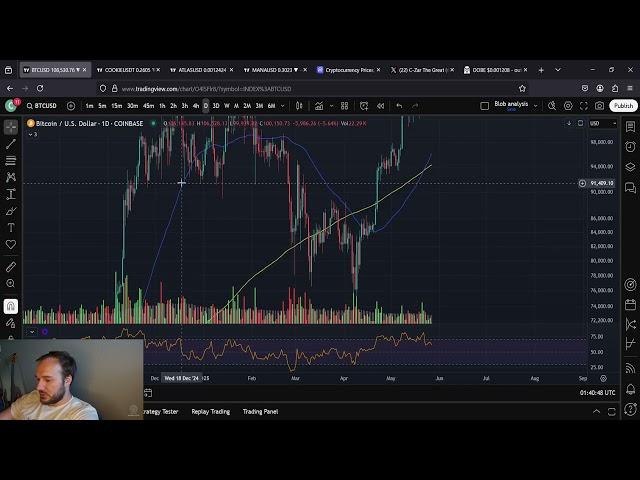Open the watchlist icon in right sidebar
The height and width of the screenshot is (480, 640).
630,127
